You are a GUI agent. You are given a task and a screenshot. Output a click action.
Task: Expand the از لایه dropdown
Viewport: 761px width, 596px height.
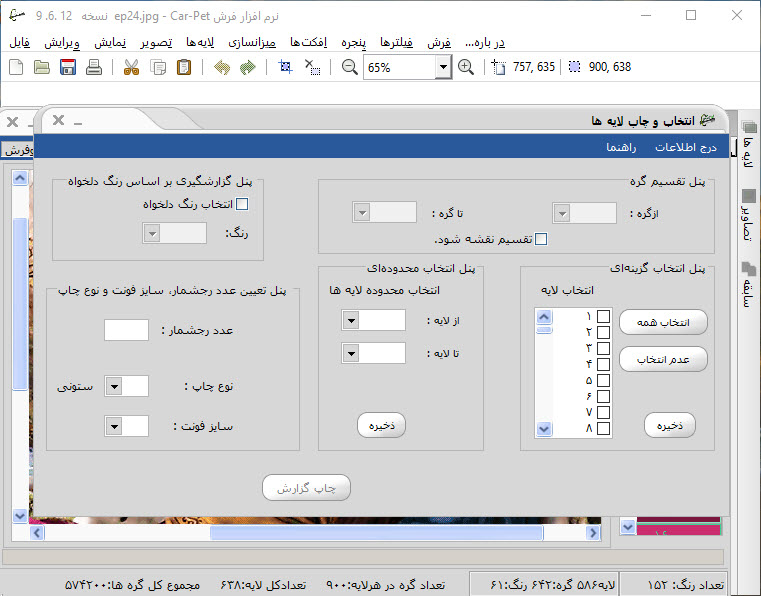coord(351,320)
